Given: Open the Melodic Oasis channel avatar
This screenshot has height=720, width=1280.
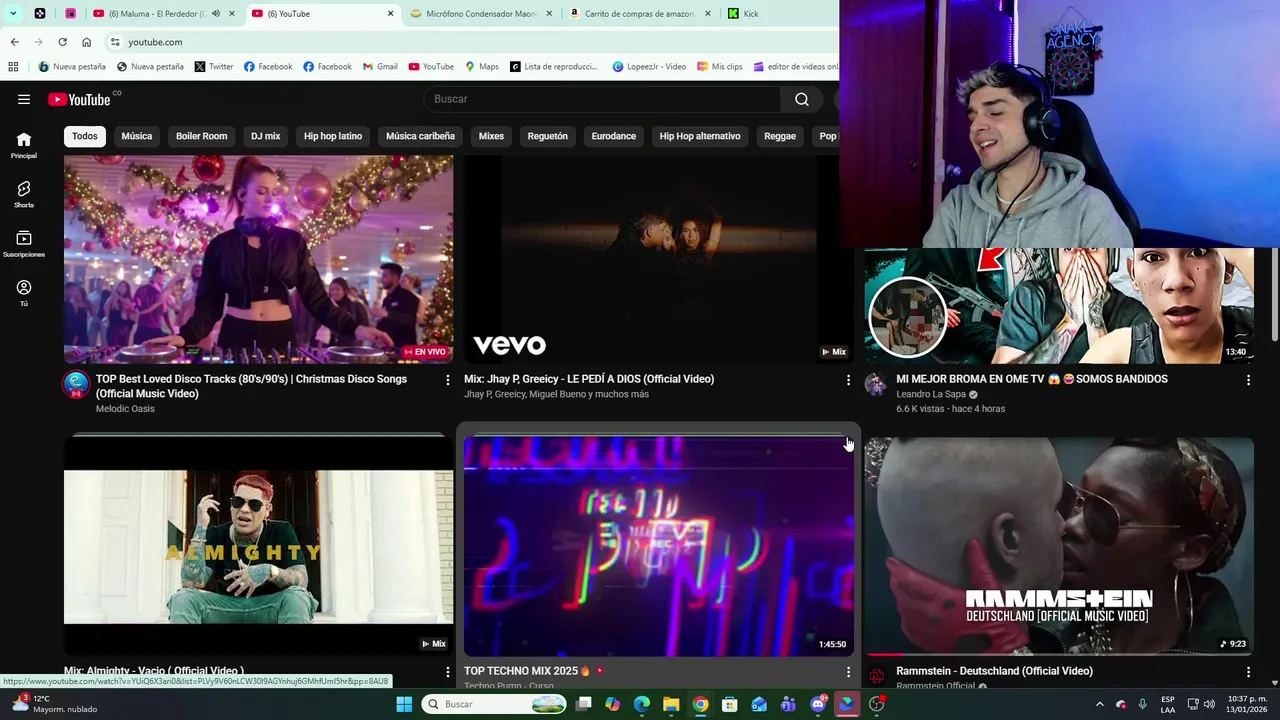Looking at the screenshot, I should 76,384.
